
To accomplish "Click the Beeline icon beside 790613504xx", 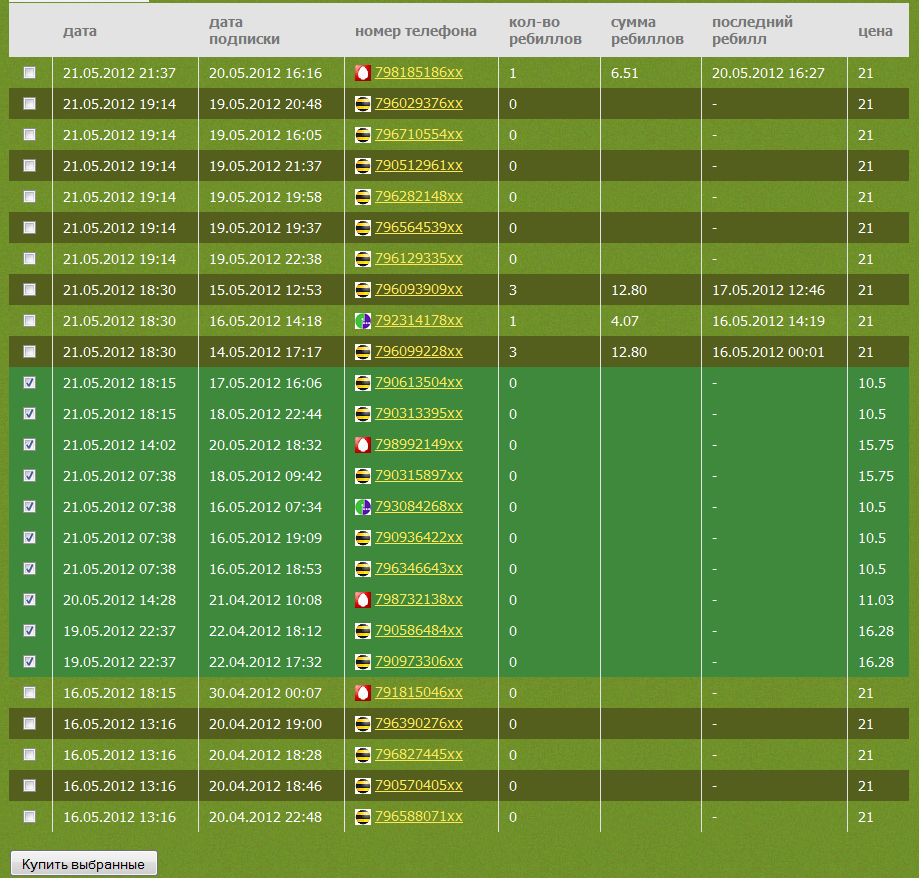I will coord(363,383).
